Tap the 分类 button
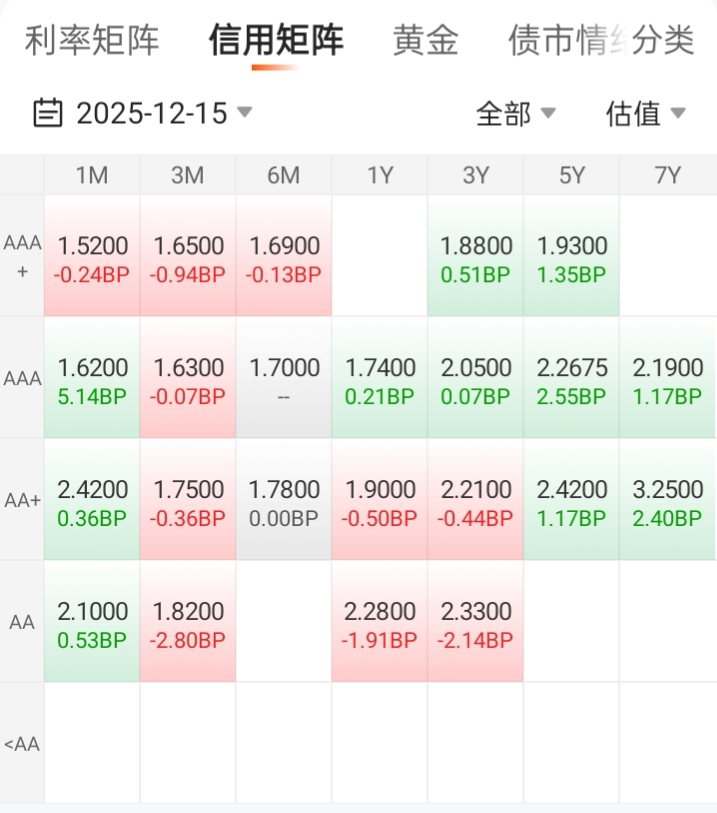Viewport: 717px width, 813px height. click(x=664, y=40)
